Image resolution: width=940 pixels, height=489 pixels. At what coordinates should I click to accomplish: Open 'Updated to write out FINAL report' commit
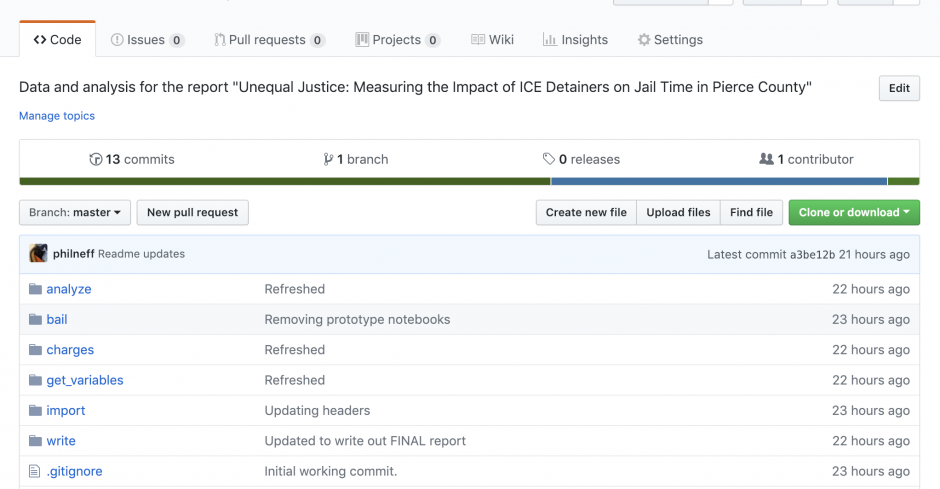[365, 441]
